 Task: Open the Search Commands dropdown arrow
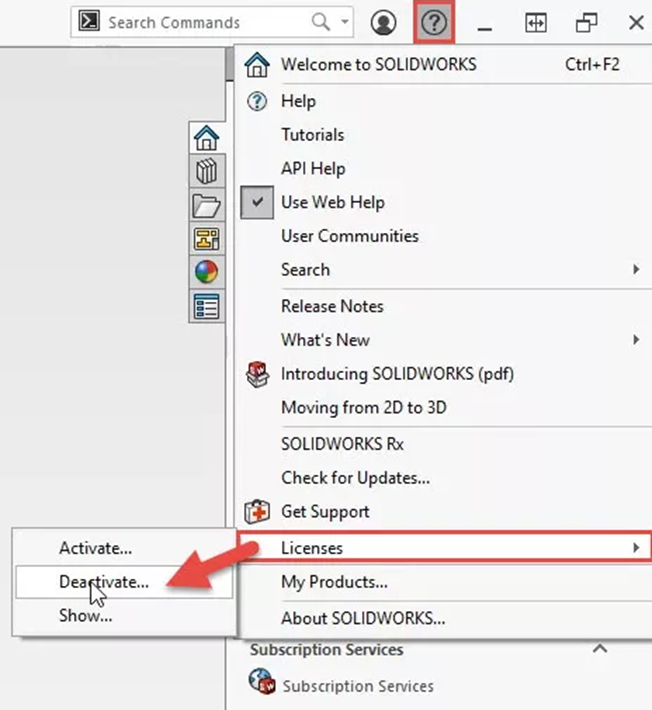[346, 22]
